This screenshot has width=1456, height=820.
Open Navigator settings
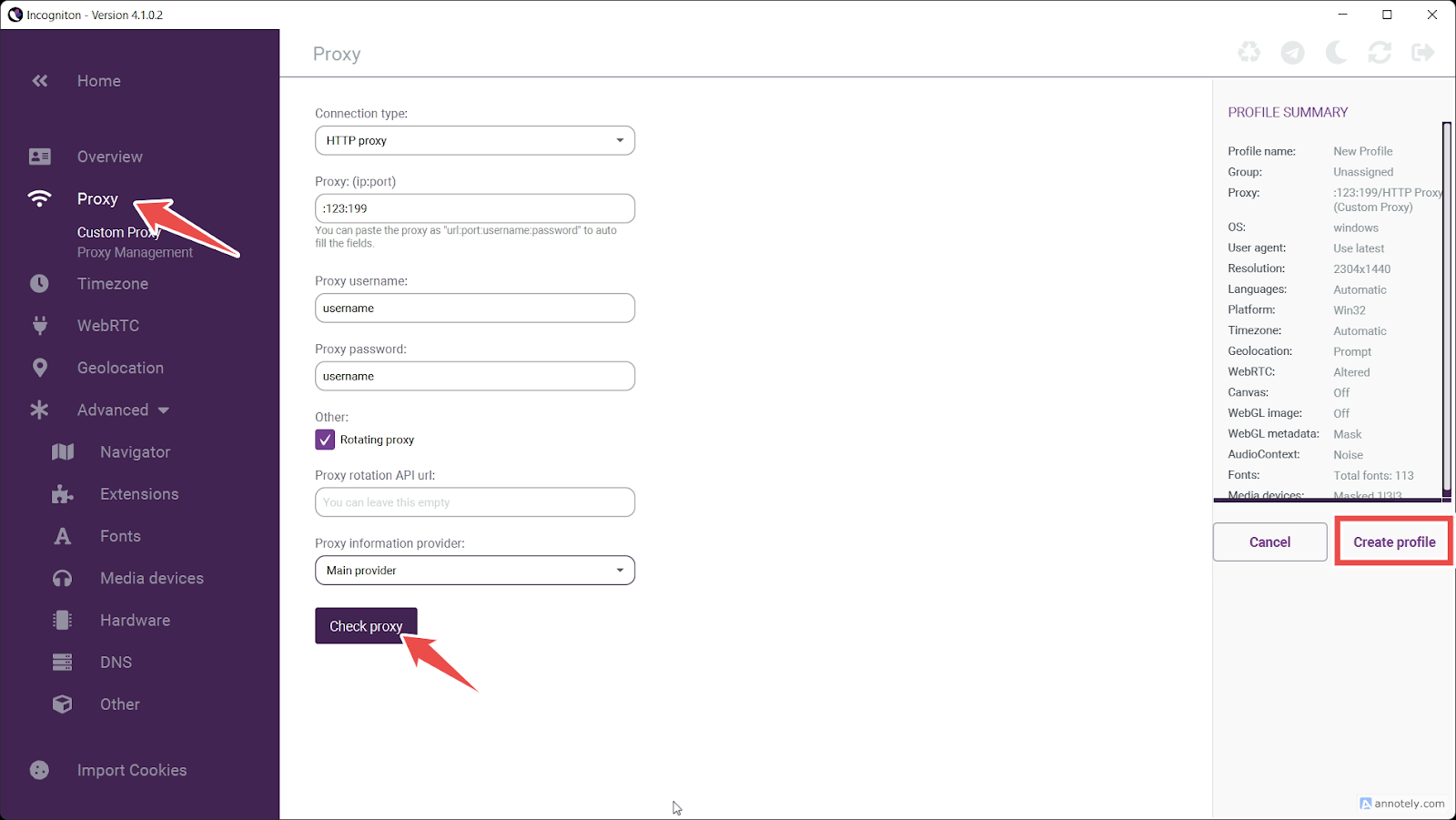point(136,451)
